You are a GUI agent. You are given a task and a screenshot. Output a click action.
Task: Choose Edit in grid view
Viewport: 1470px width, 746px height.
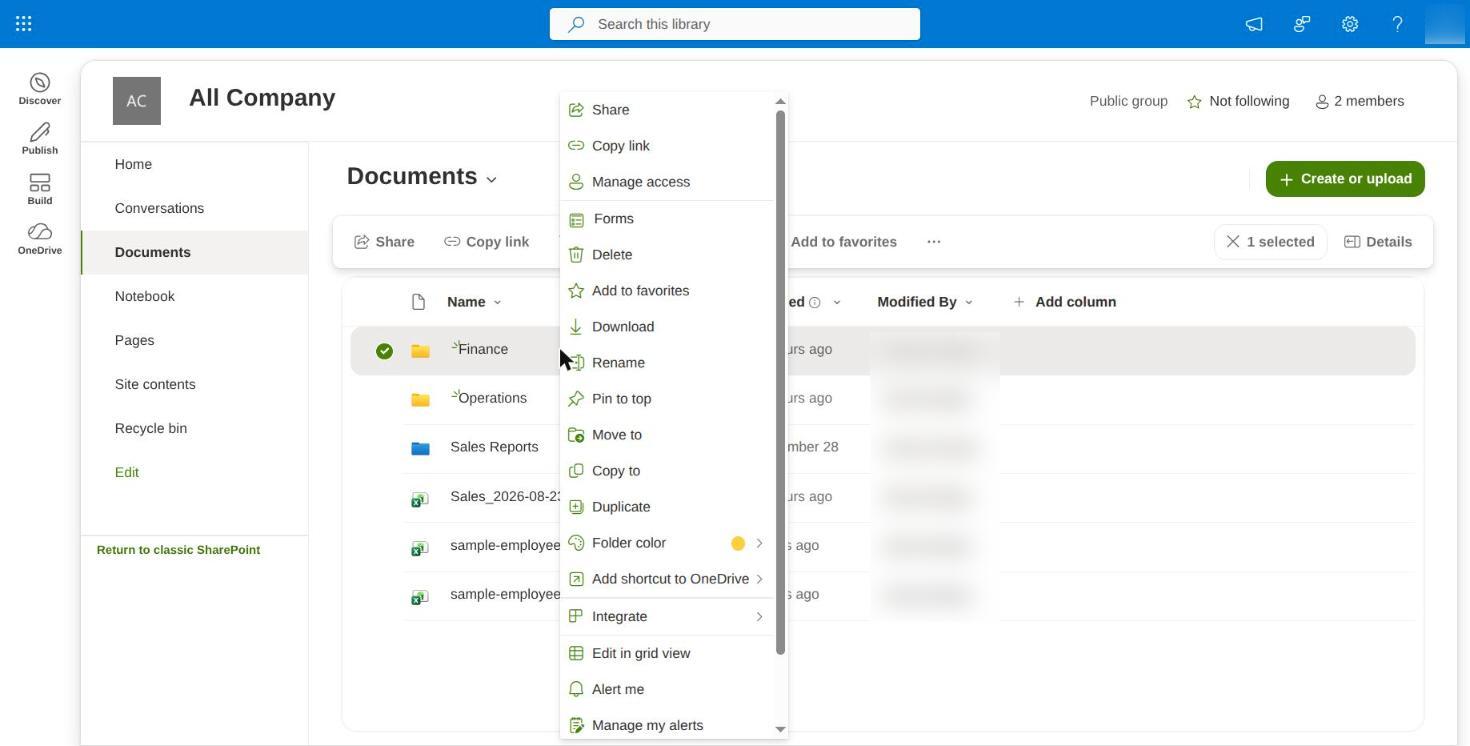click(x=669, y=653)
